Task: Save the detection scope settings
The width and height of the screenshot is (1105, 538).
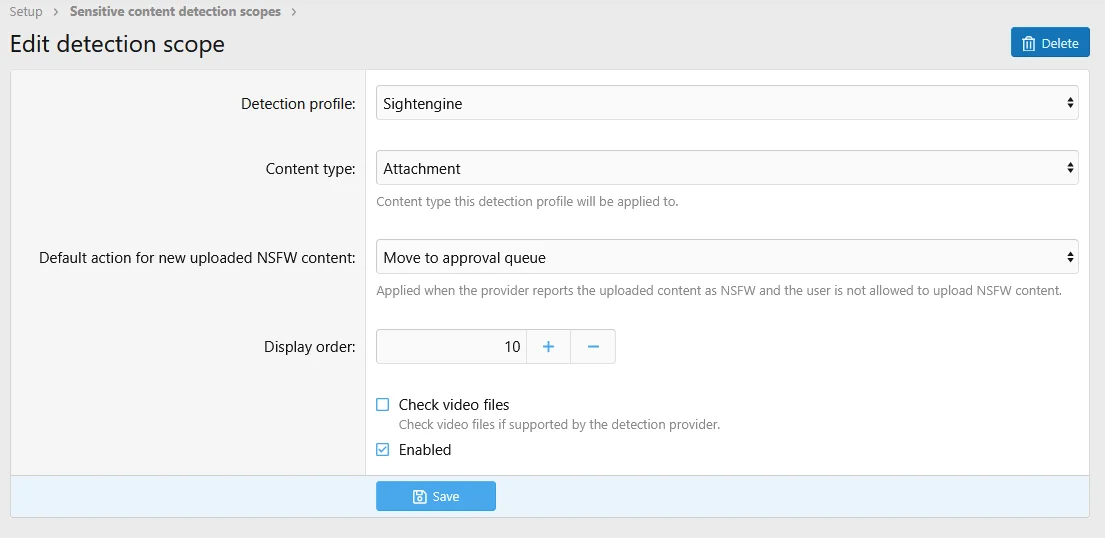Action: pos(436,496)
